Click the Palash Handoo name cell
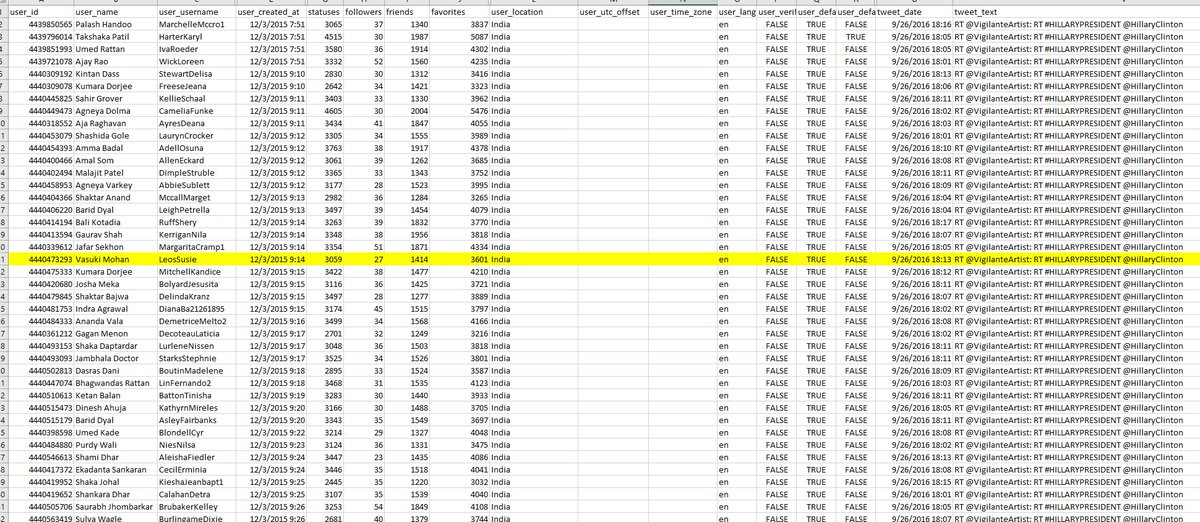The width and height of the screenshot is (1200, 522). point(115,23)
